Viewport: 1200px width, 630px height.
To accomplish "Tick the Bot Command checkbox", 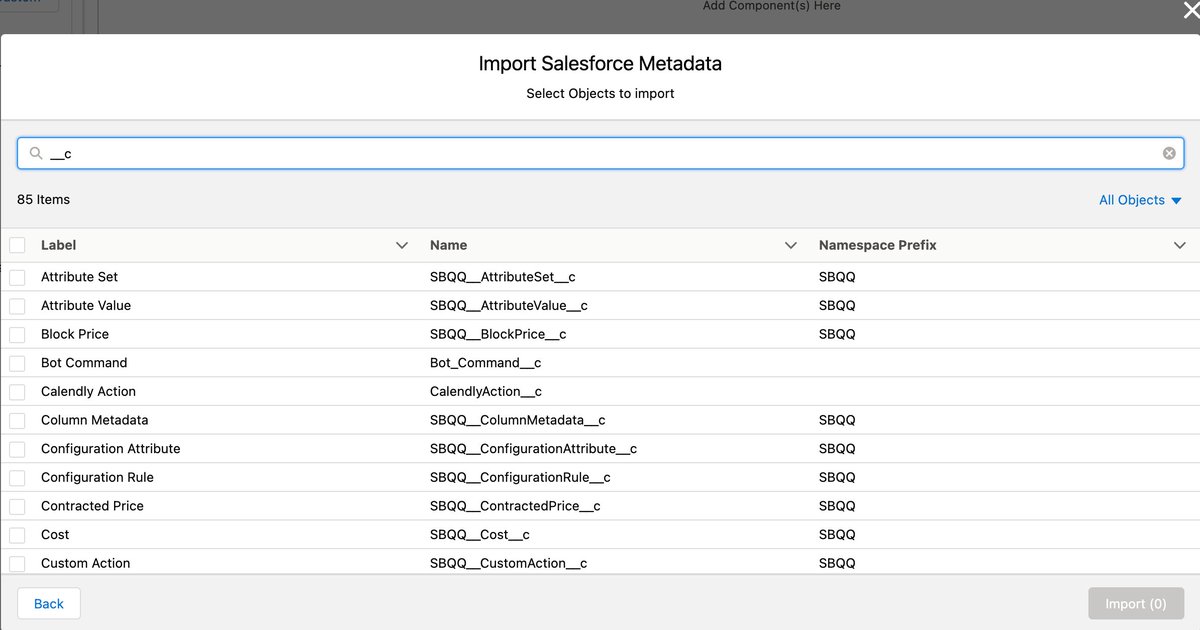I will [x=17, y=363].
